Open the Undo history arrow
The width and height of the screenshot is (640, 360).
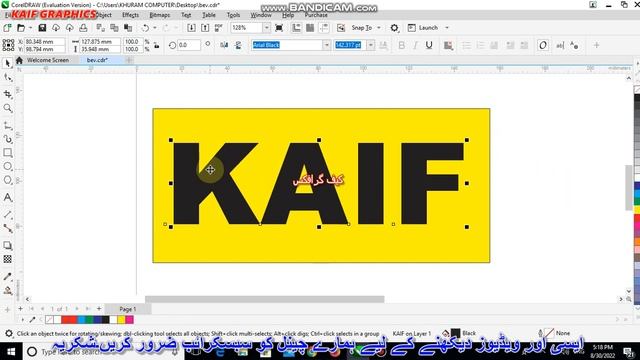pyautogui.click(x=155, y=28)
